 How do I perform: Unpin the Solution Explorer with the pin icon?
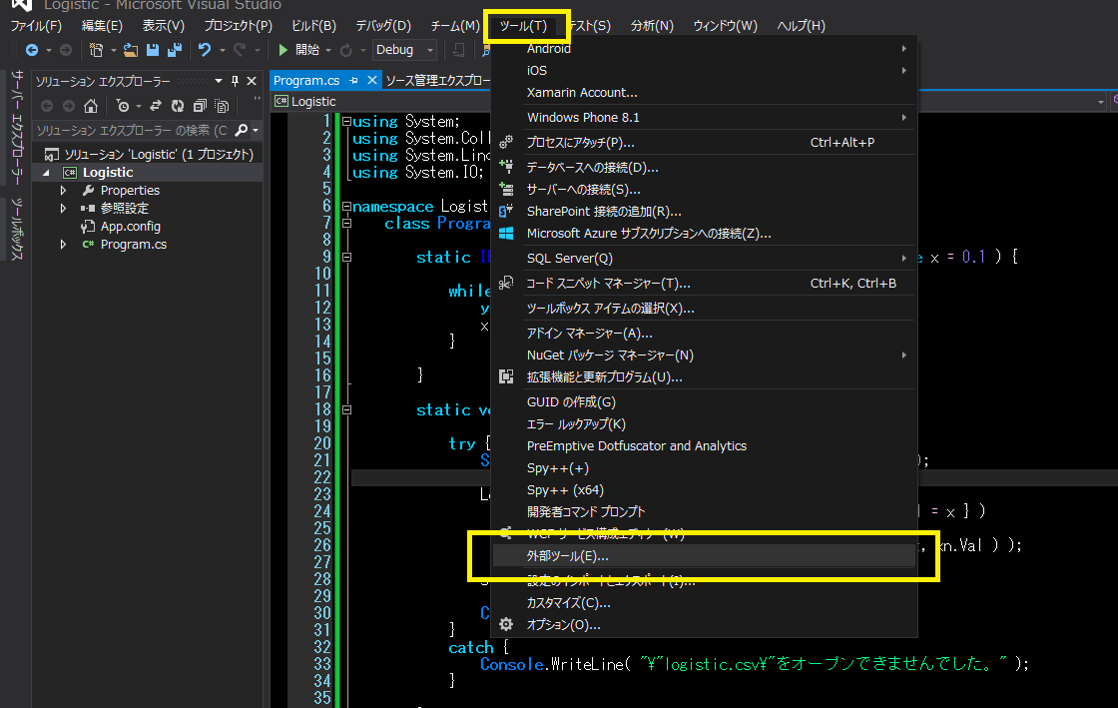[x=235, y=80]
